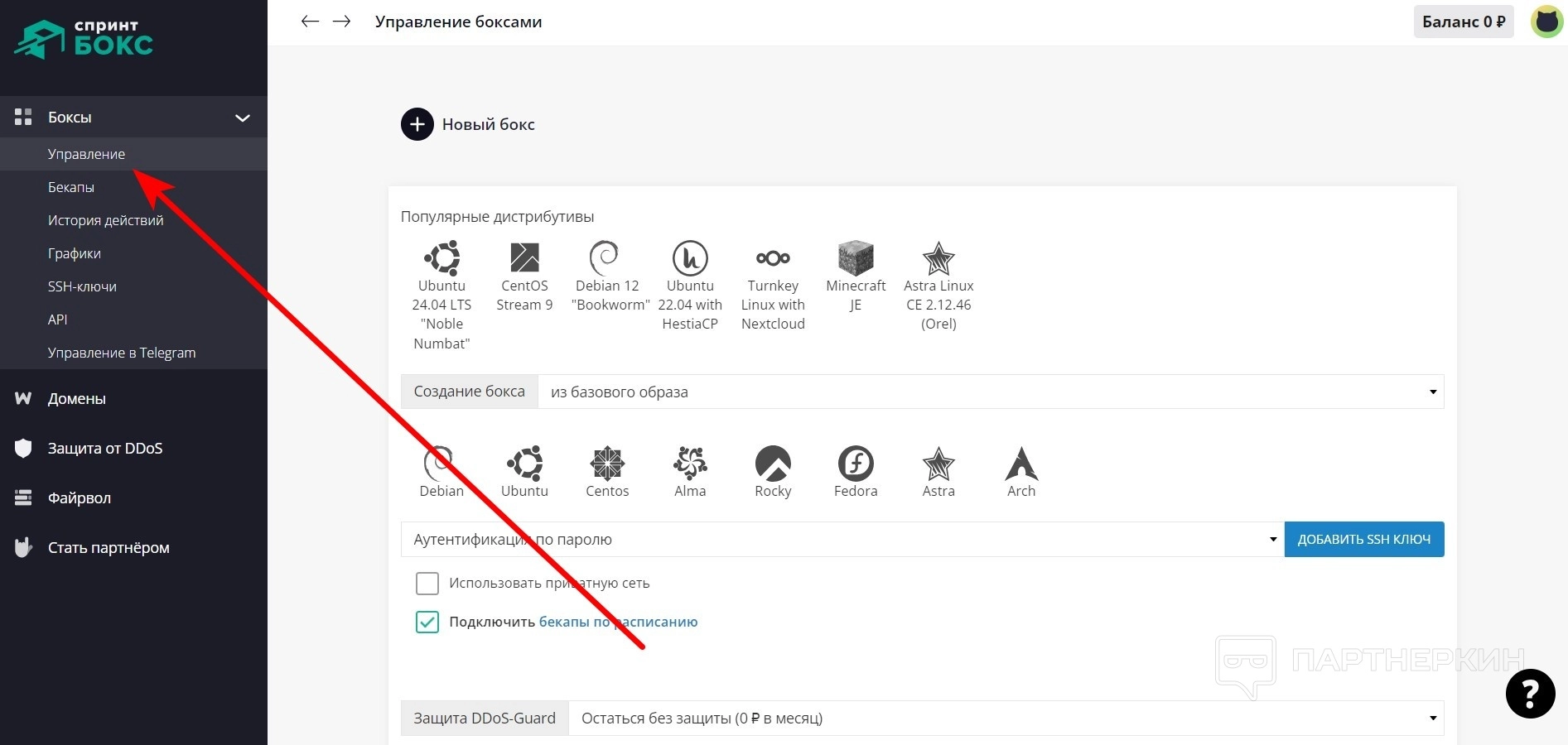
Task: Select the Arch Linux image icon
Action: (1021, 464)
